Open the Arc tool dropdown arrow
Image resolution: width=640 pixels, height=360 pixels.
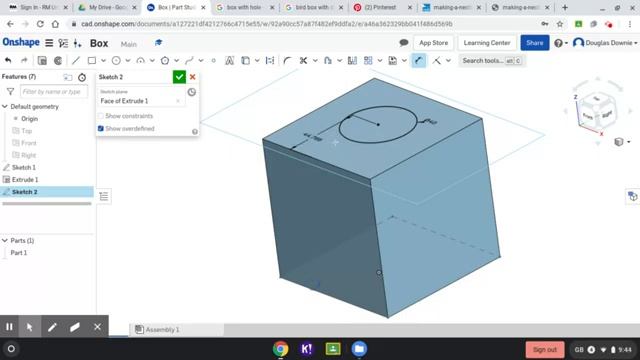pyautogui.click(x=152, y=60)
